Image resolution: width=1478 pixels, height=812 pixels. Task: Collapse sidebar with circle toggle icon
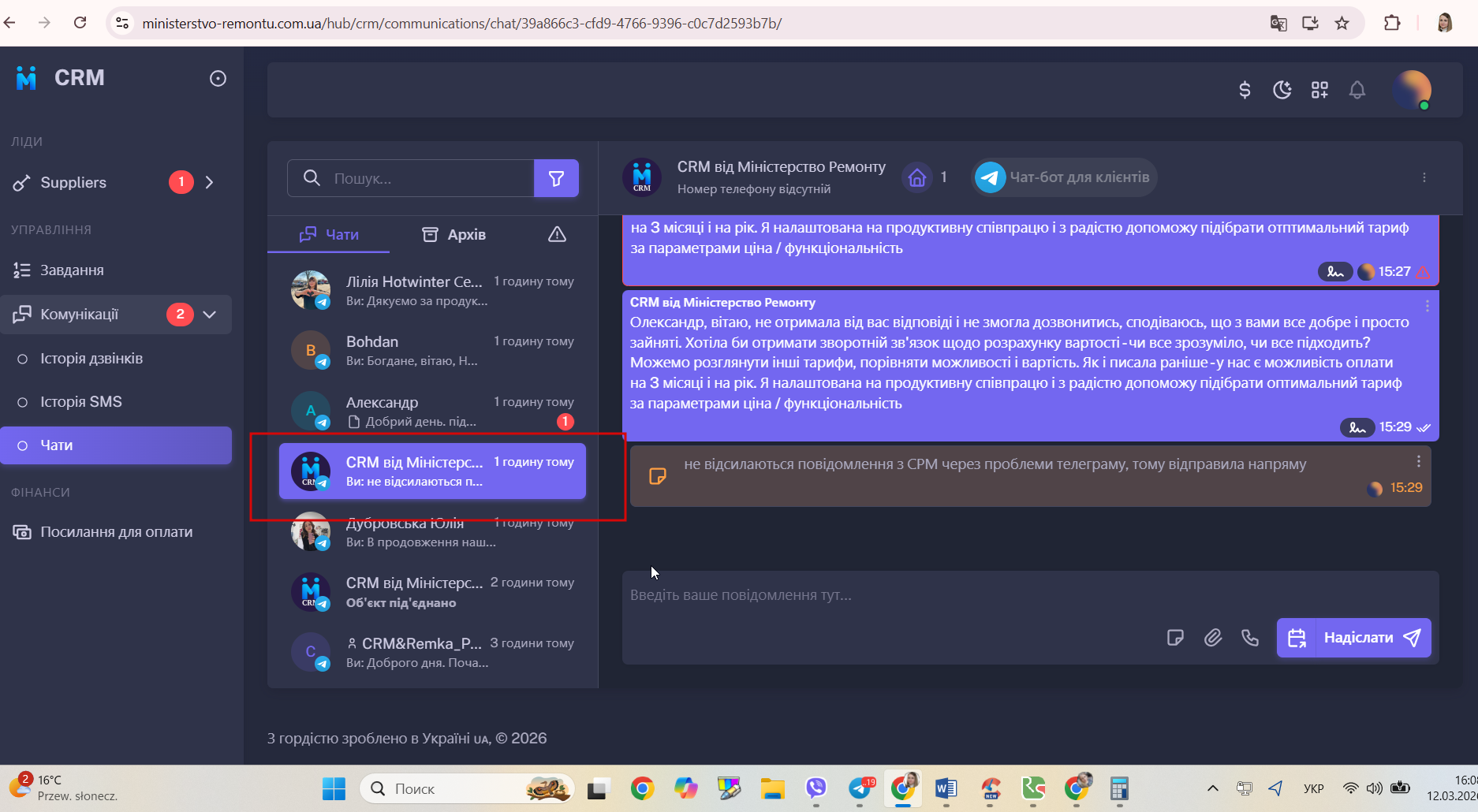218,78
